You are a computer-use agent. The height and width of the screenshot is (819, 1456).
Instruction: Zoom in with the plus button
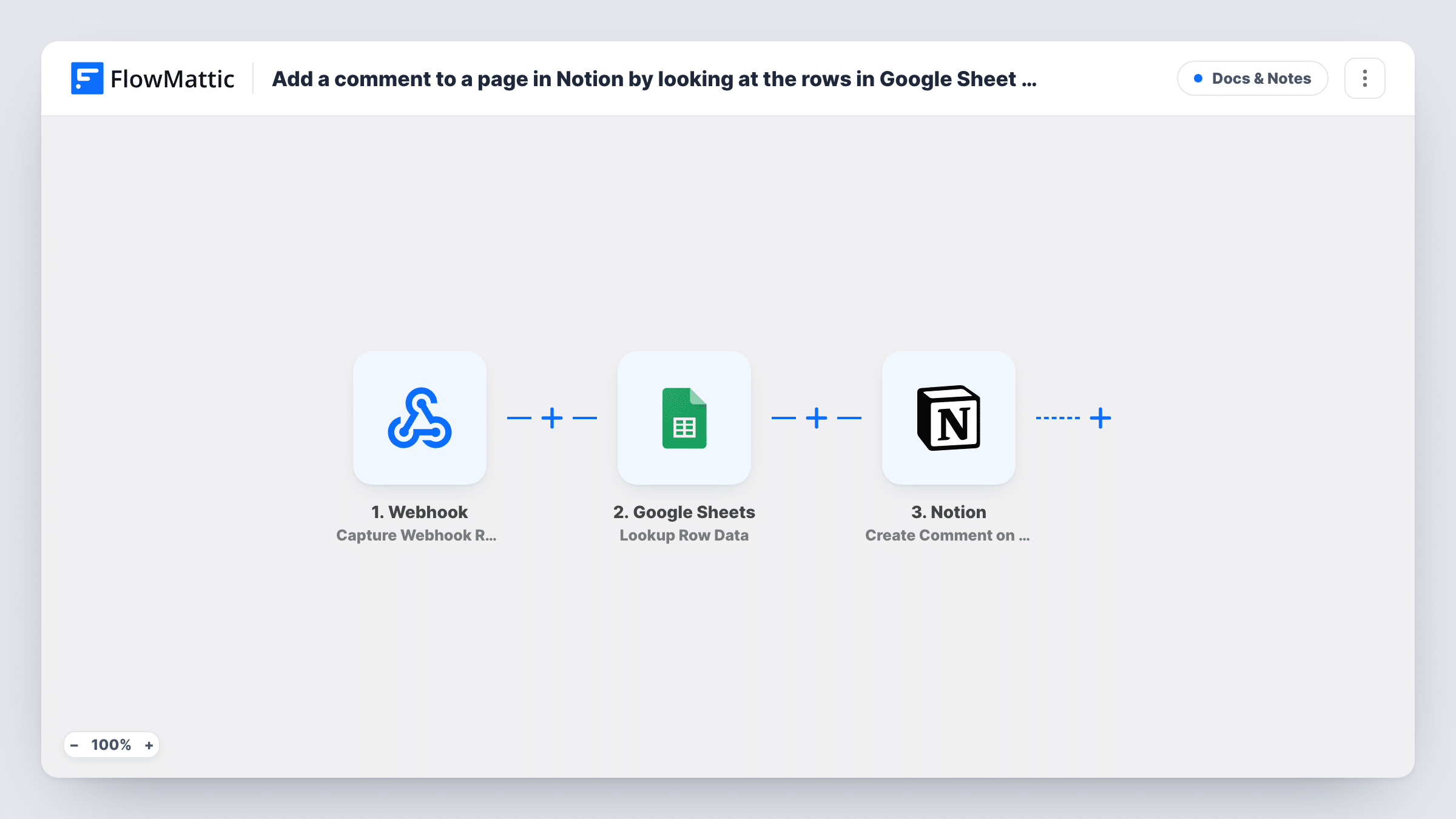(x=149, y=745)
